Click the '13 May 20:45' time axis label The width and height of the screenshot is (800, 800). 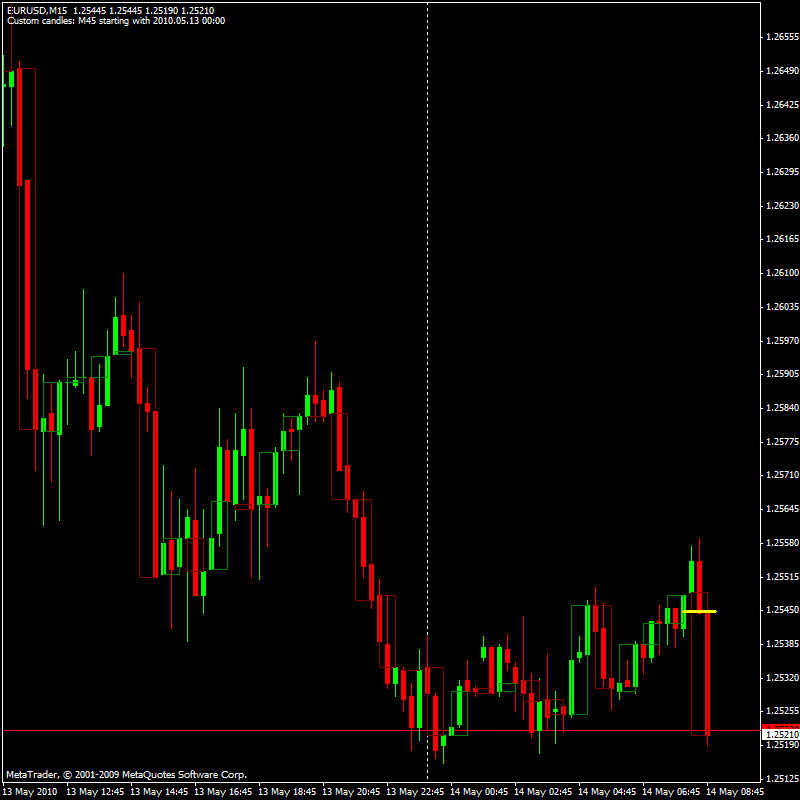[x=351, y=792]
